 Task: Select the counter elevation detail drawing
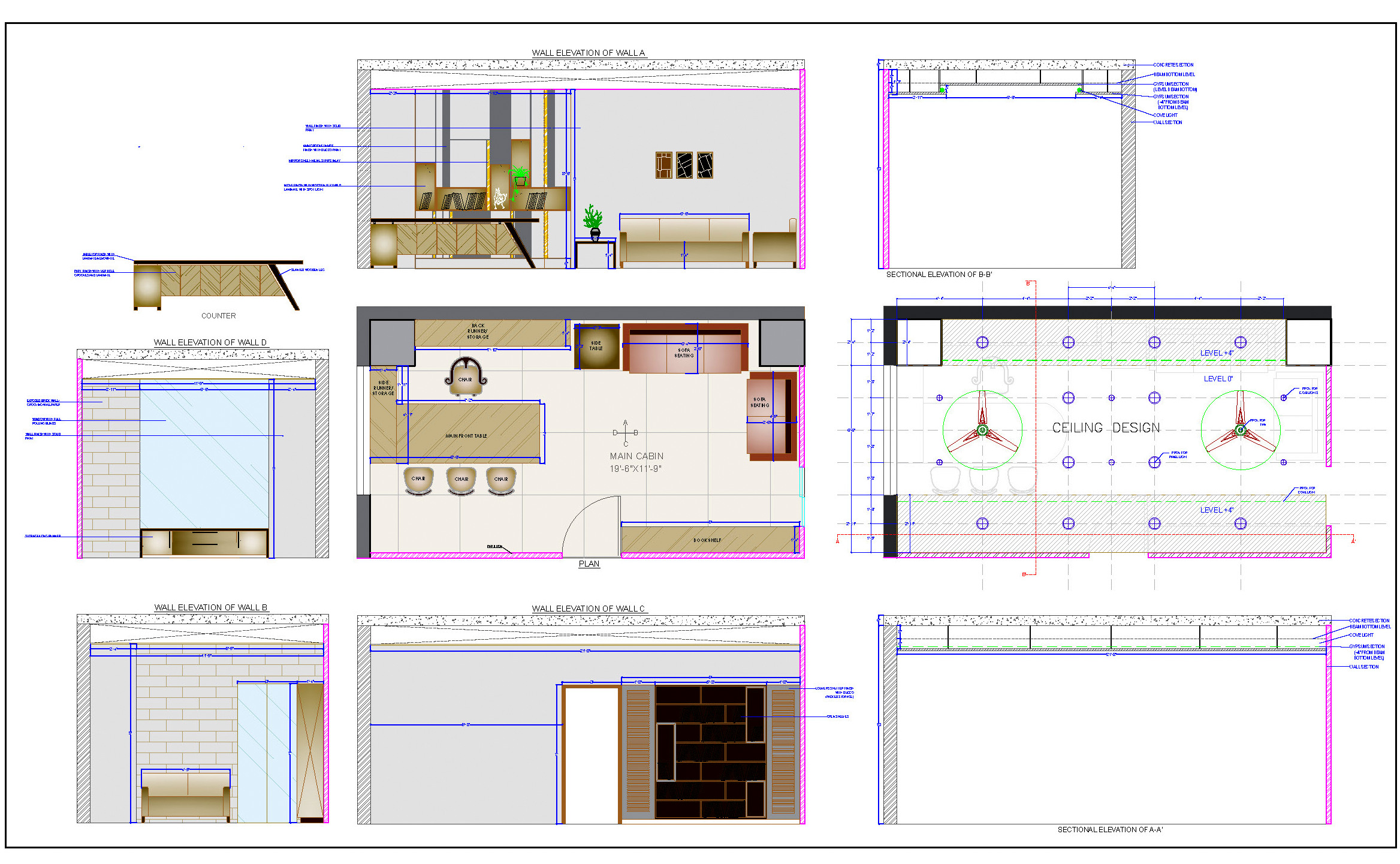(x=218, y=285)
